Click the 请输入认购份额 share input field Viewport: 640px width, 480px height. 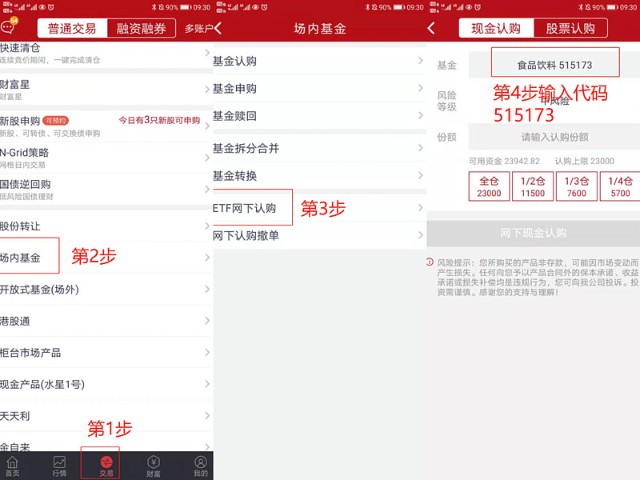(x=553, y=137)
